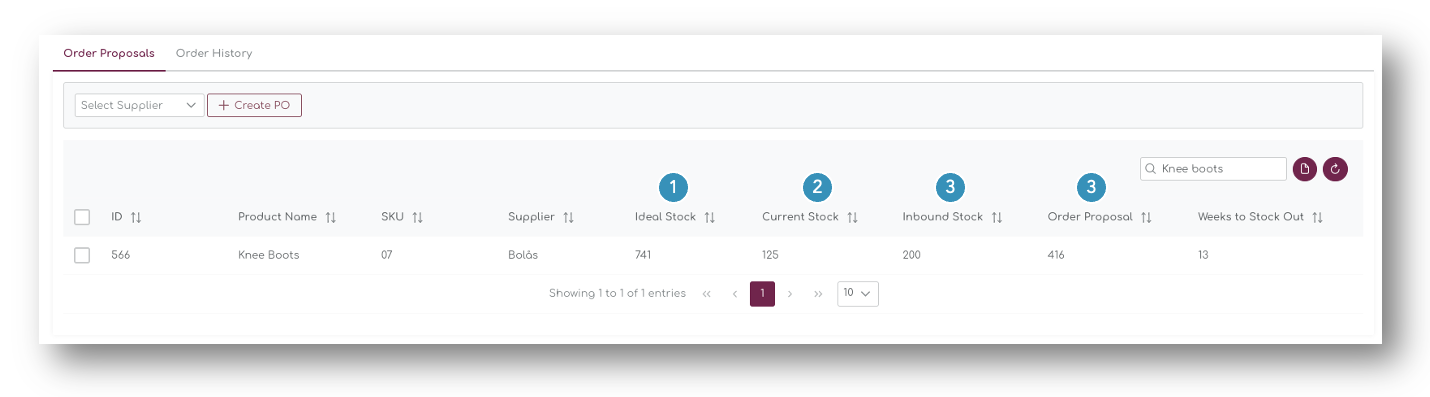Screen dimensions: 1430x397
Task: Open the Select Supplier dropdown
Action: click(140, 105)
